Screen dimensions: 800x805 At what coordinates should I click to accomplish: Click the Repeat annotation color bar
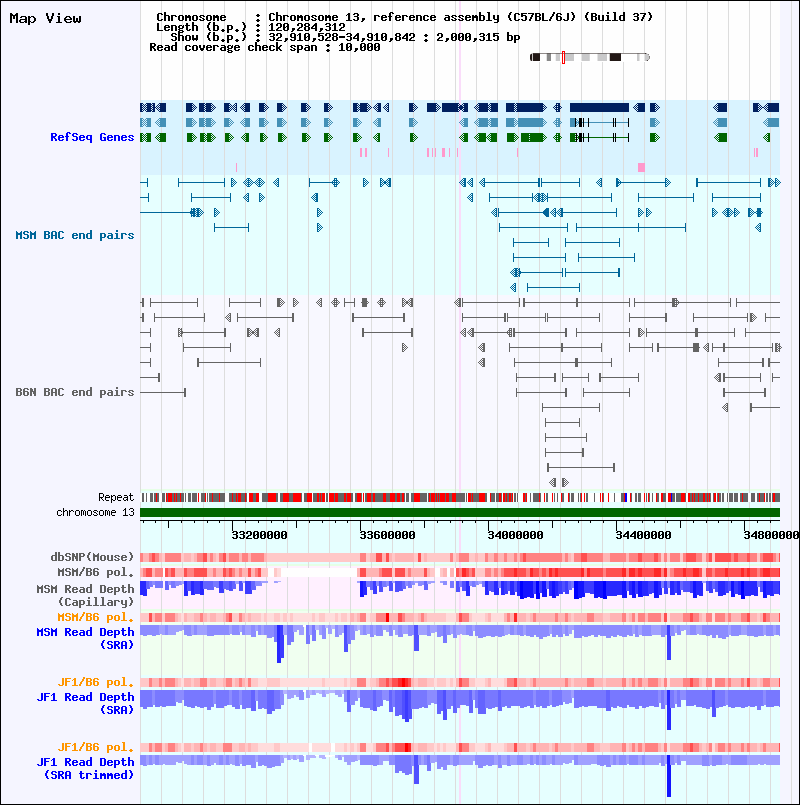coord(460,497)
